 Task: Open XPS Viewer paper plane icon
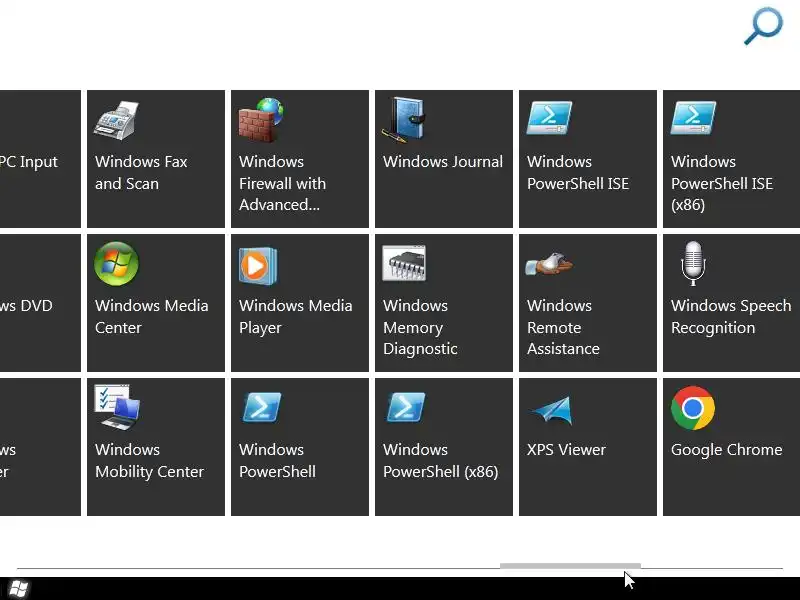pyautogui.click(x=552, y=410)
